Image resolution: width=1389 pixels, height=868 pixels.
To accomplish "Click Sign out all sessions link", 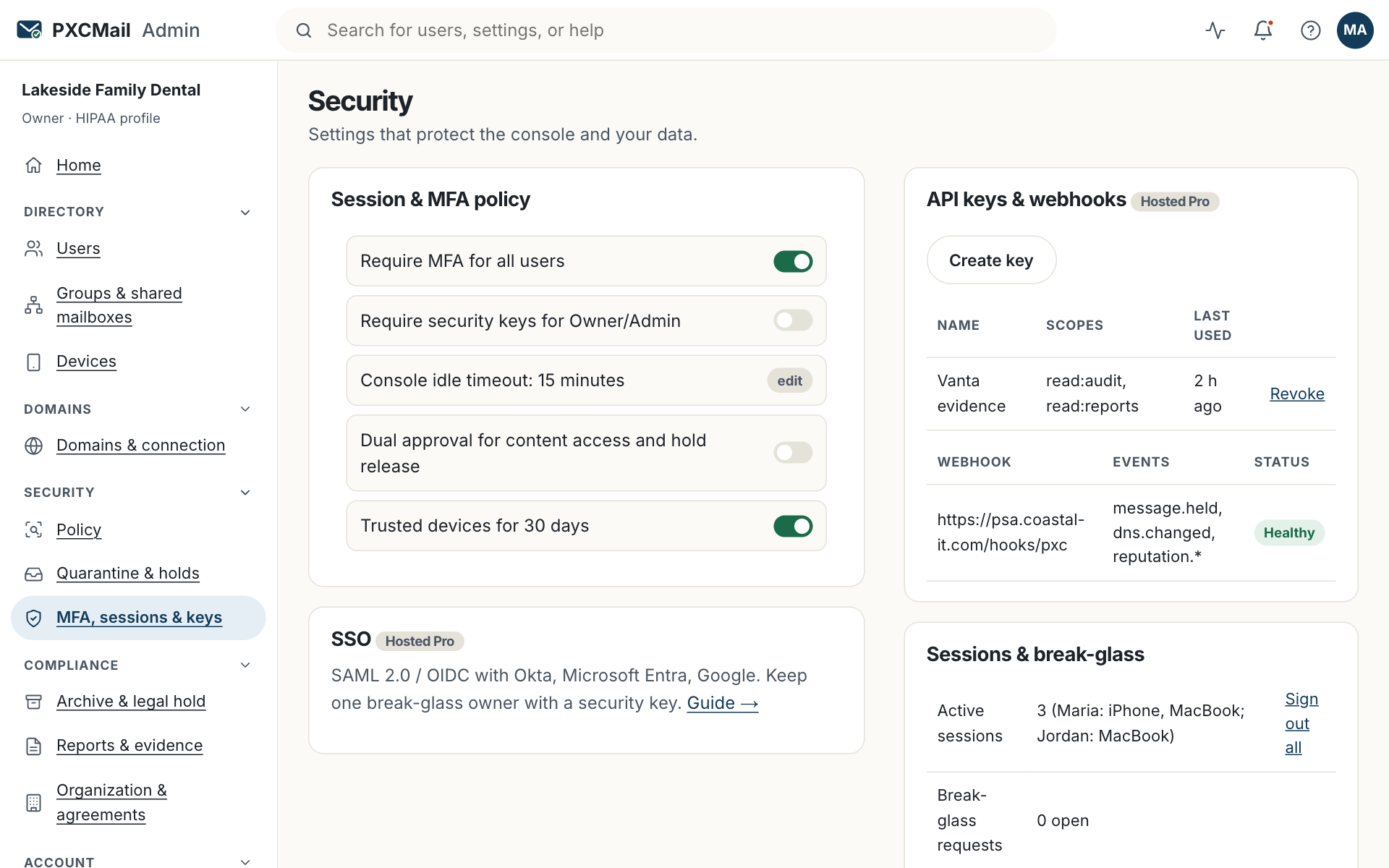I will 1301,723.
